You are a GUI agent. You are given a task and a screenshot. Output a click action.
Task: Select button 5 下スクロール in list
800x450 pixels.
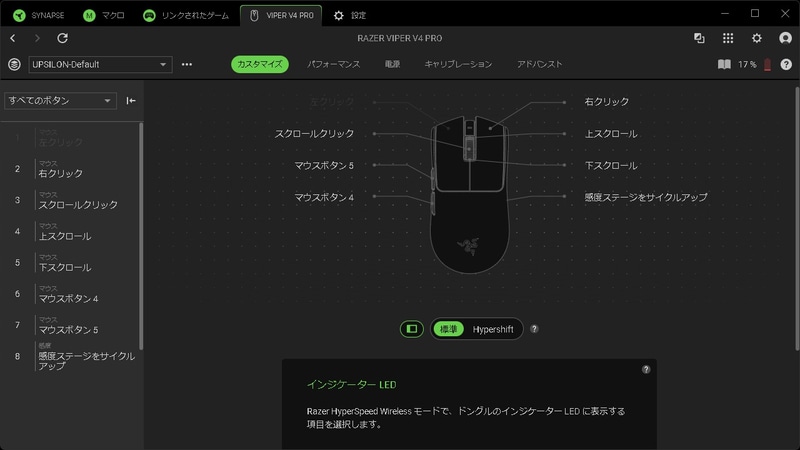tap(70, 263)
